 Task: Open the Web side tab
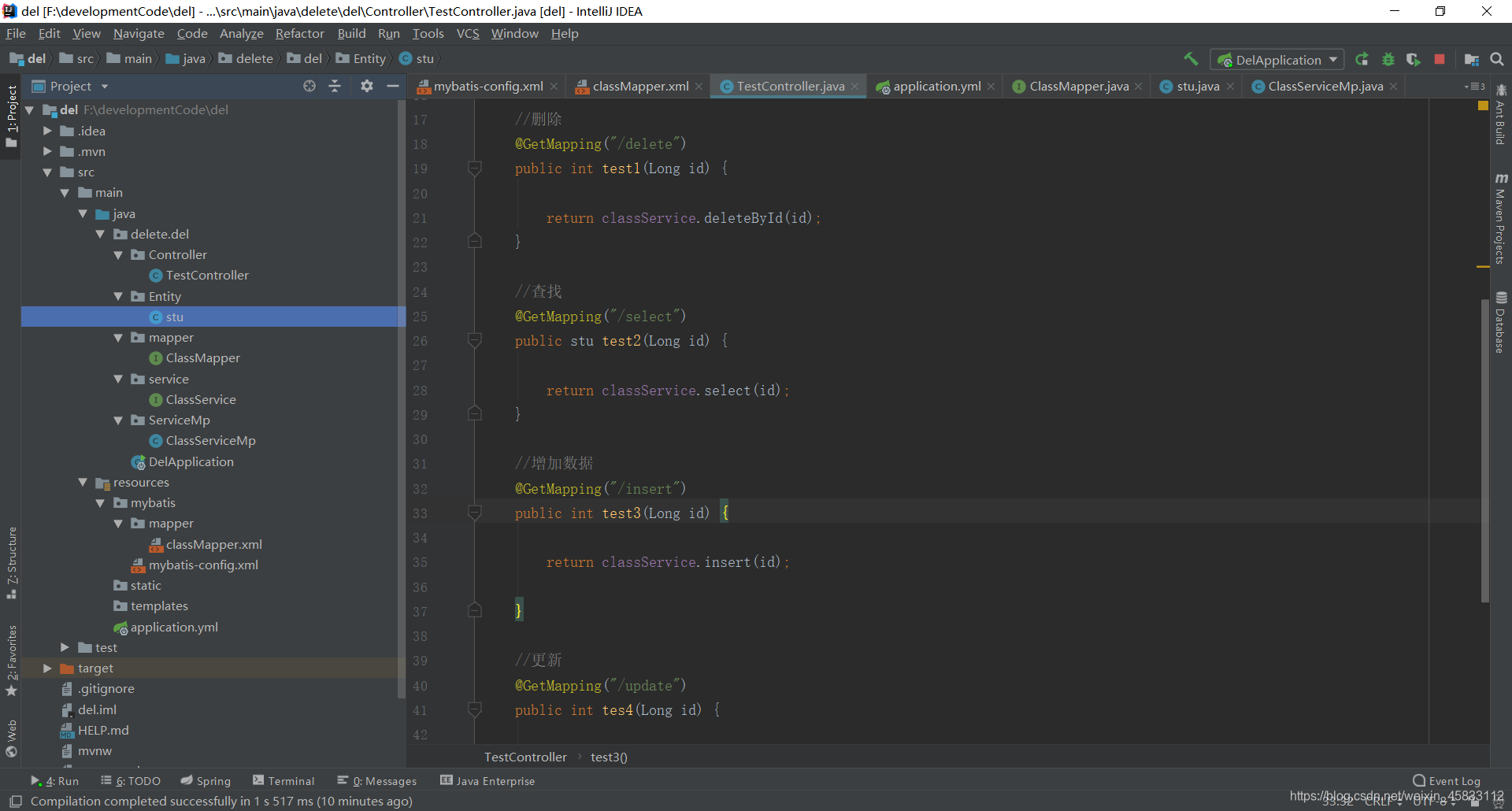[11, 739]
